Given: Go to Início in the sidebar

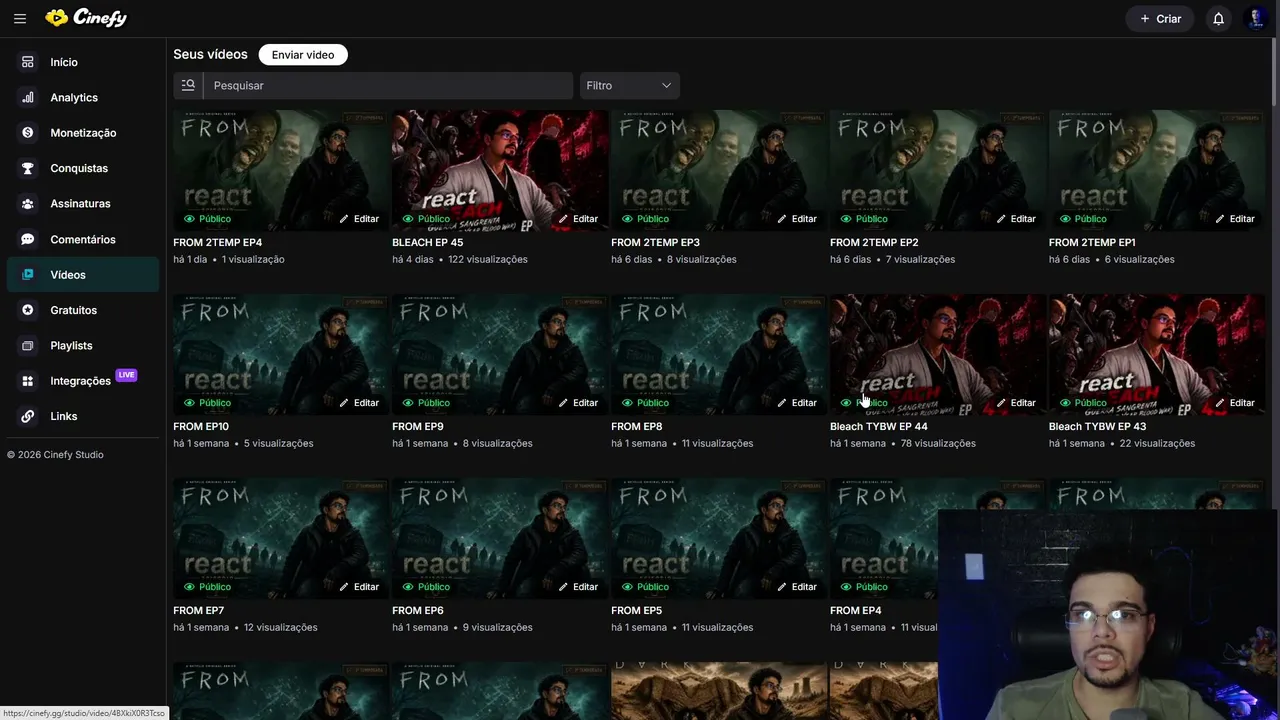Looking at the screenshot, I should pos(83,62).
